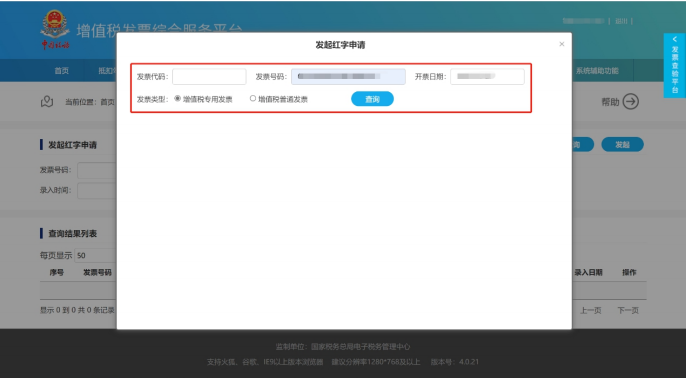The height and width of the screenshot is (378, 686).
Task: Expand the 发票查验平台 side tab chevron
Action: (675, 40)
